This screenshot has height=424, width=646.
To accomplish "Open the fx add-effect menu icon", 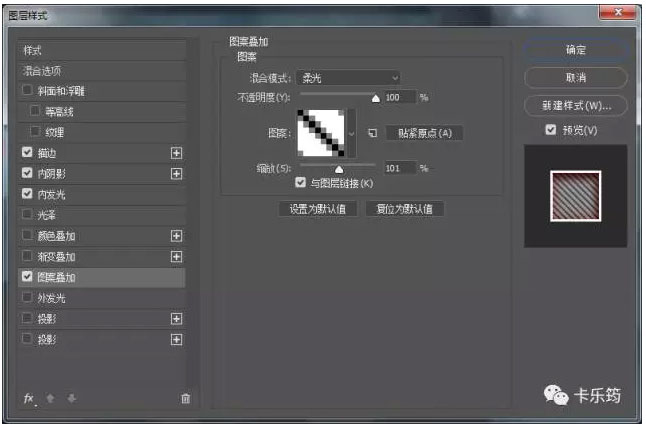I will tap(29, 399).
